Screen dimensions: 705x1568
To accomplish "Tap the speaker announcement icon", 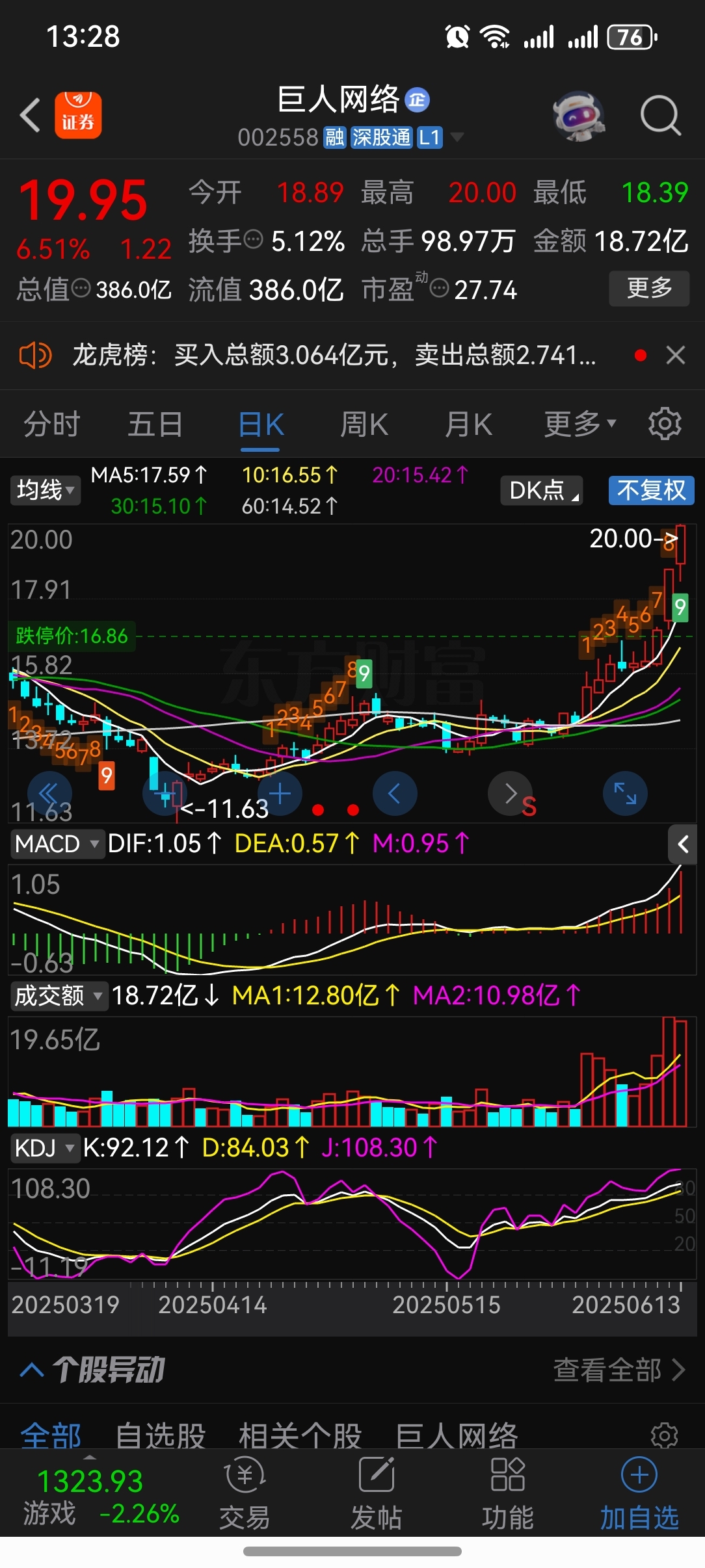I will [35, 356].
